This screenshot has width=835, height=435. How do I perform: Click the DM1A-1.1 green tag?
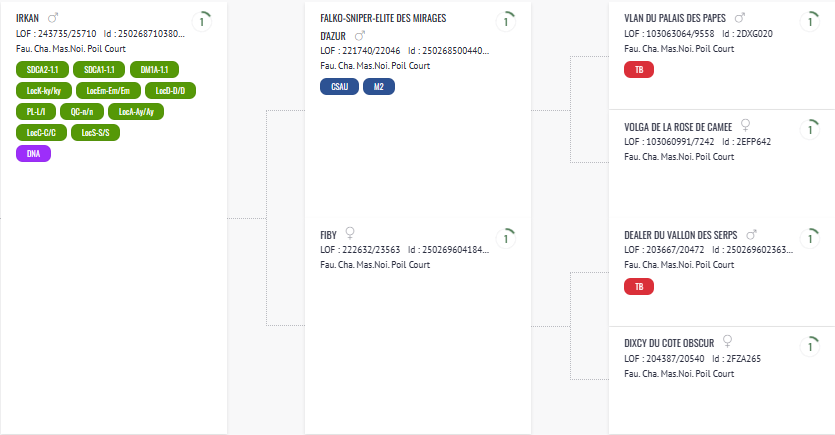click(154, 70)
